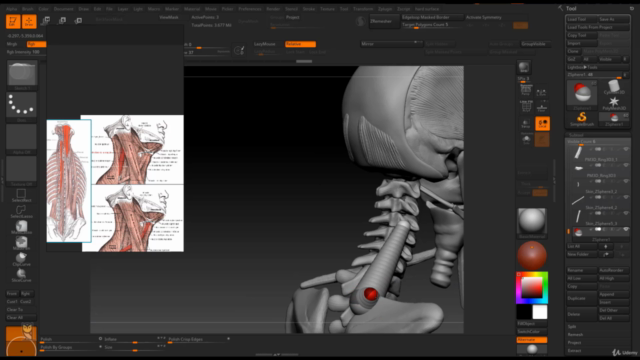Toggle the Rgb channel button
The height and width of the screenshot is (360, 640).
(x=36, y=44)
